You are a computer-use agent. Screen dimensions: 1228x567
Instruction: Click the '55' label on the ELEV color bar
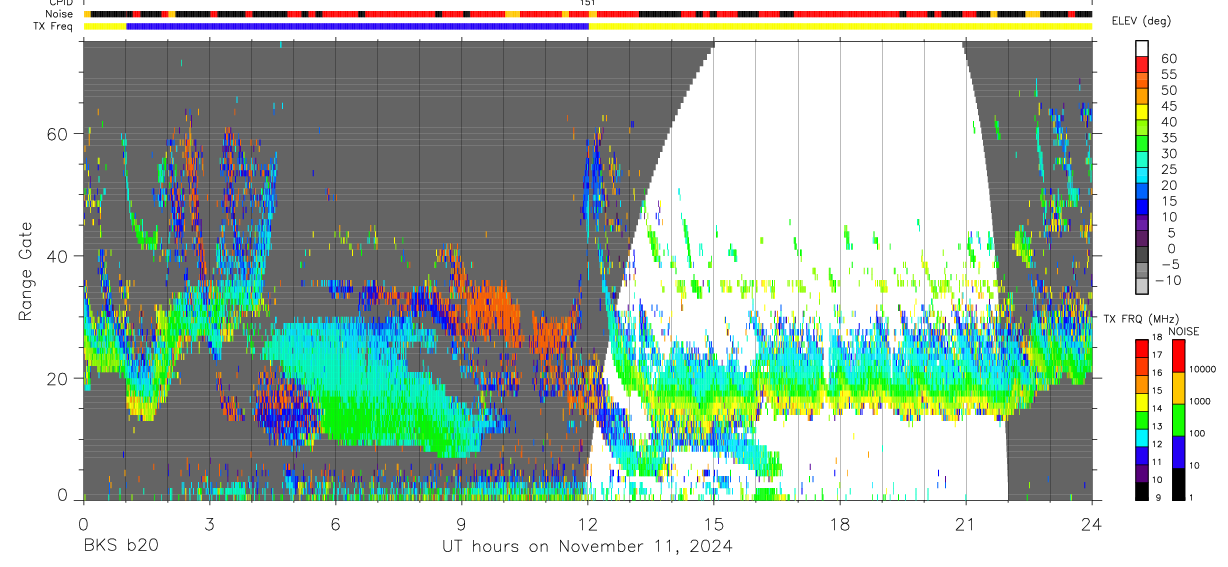pyautogui.click(x=1167, y=74)
